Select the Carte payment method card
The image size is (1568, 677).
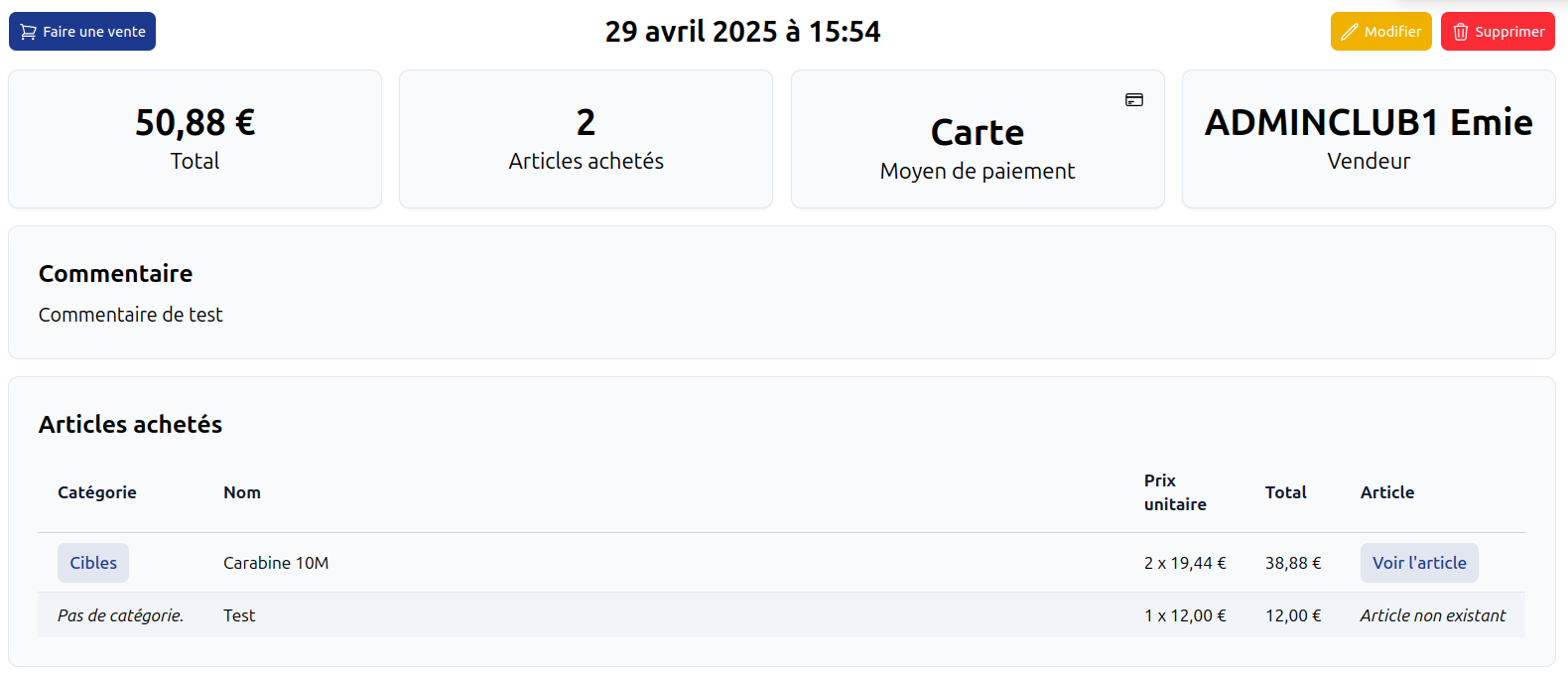(978, 139)
